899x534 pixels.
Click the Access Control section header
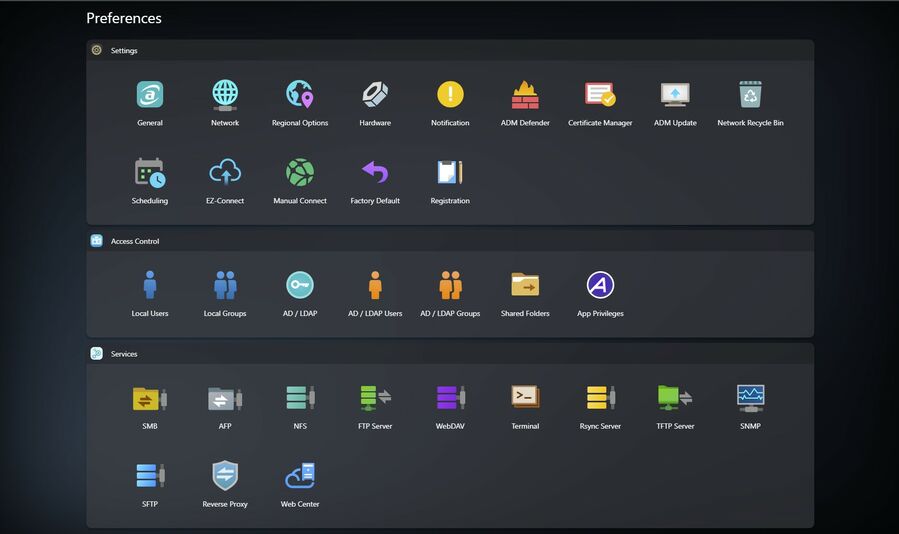click(134, 241)
